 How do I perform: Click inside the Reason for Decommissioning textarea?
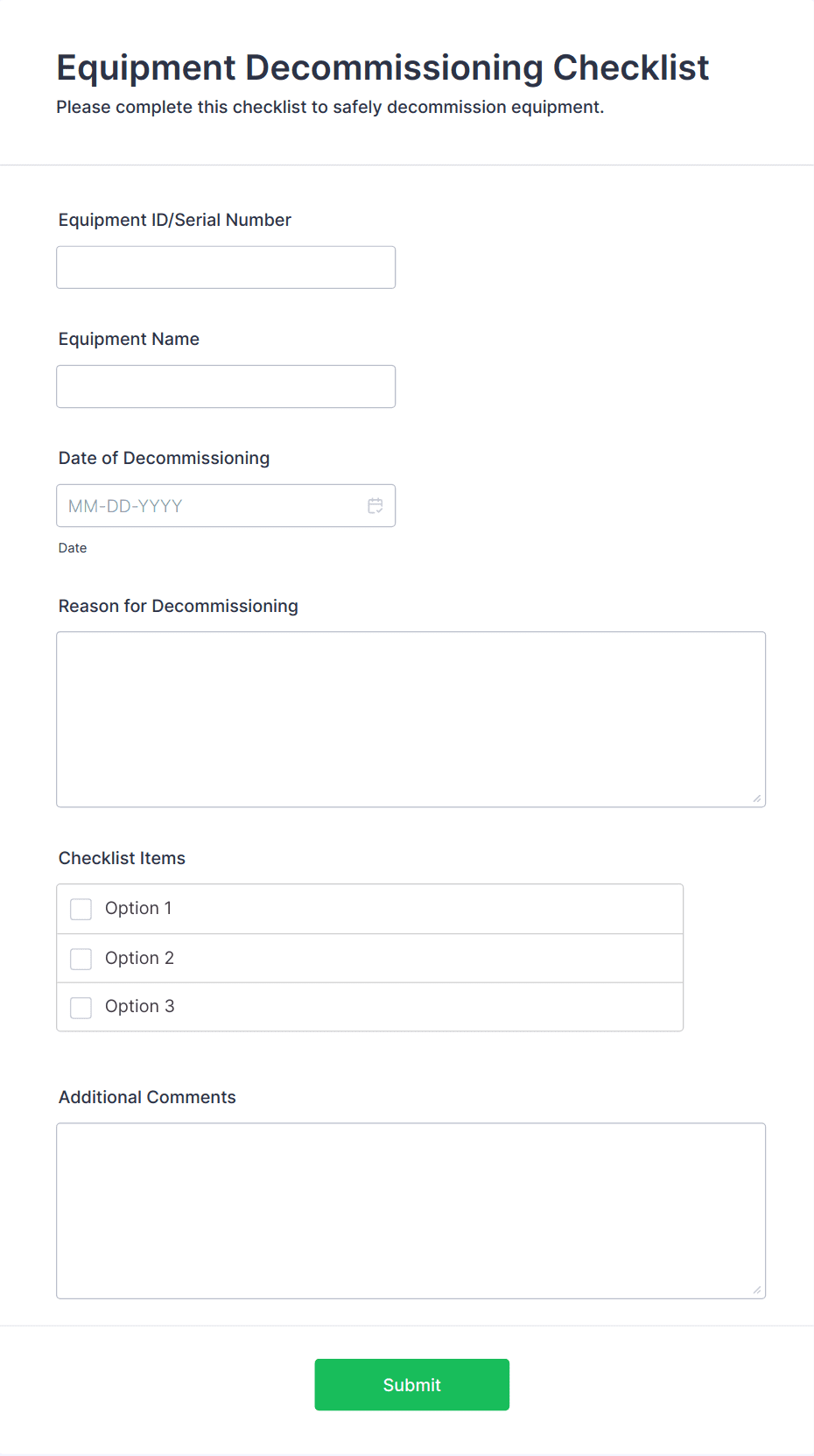(411, 719)
